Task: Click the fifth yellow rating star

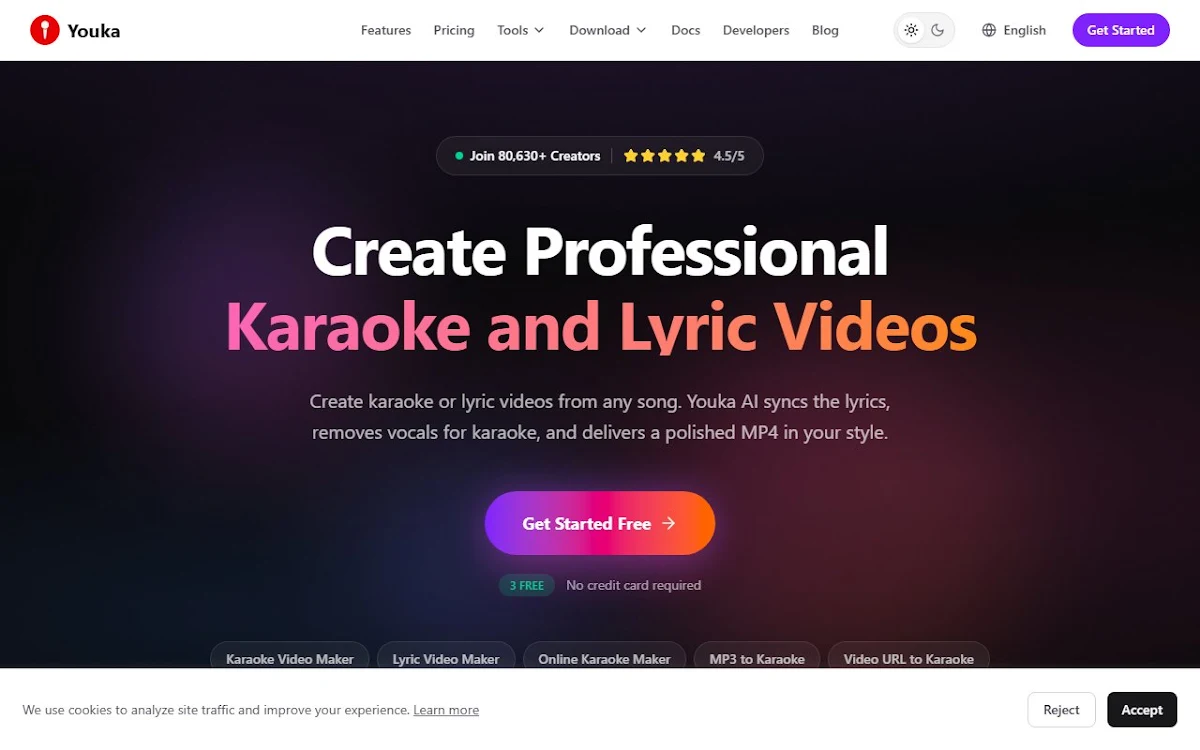Action: 699,156
